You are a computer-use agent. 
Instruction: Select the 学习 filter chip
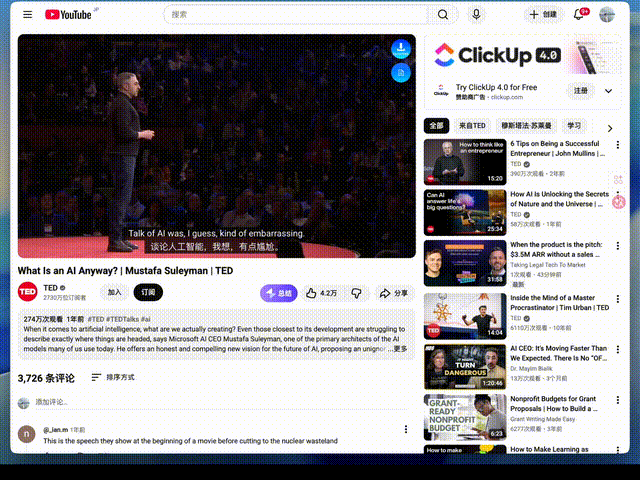tap(574, 126)
